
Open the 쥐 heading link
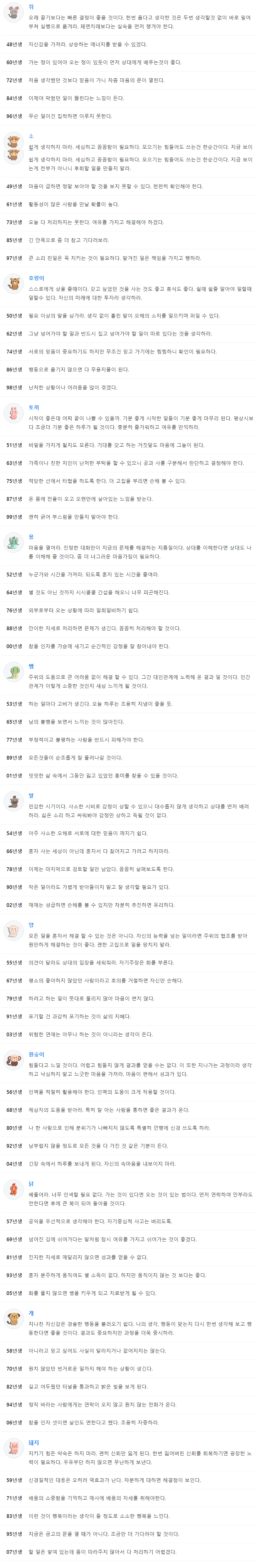(x=31, y=7)
